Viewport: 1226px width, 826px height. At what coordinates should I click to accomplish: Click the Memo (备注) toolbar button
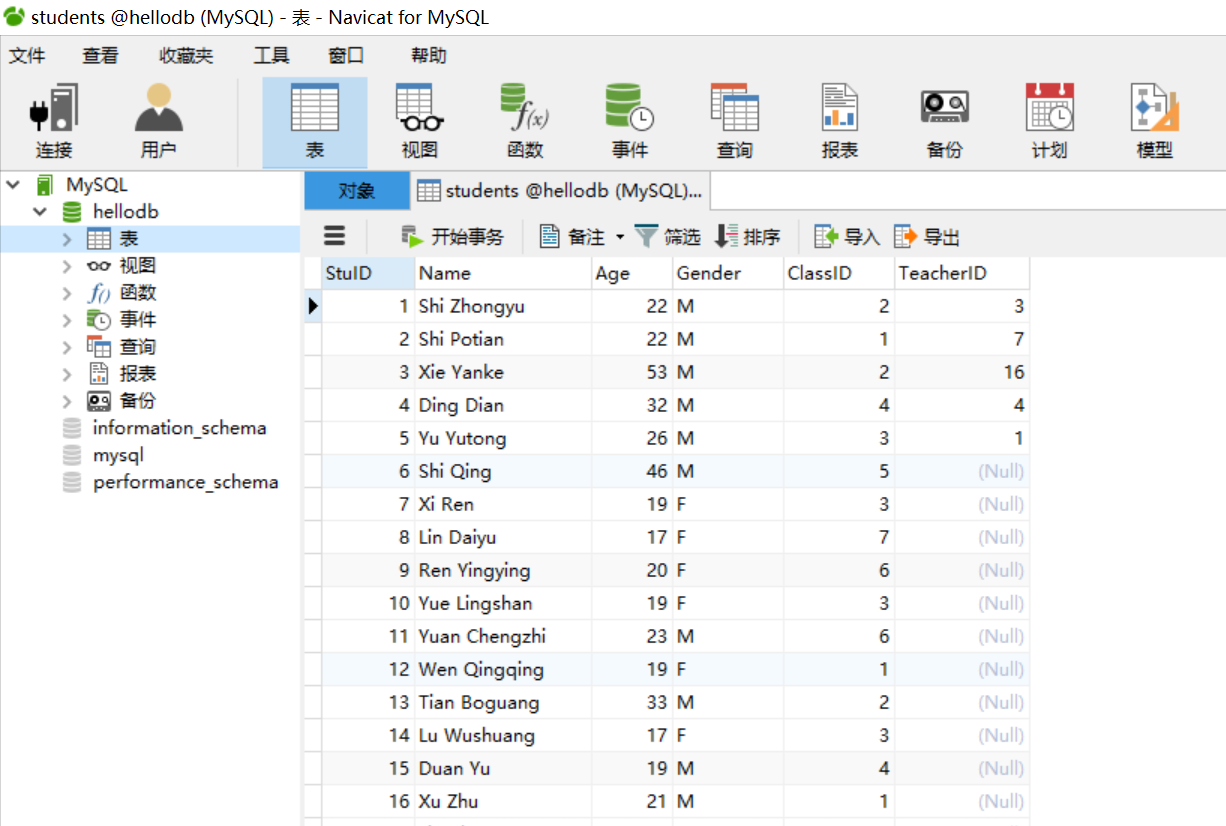pyautogui.click(x=573, y=237)
